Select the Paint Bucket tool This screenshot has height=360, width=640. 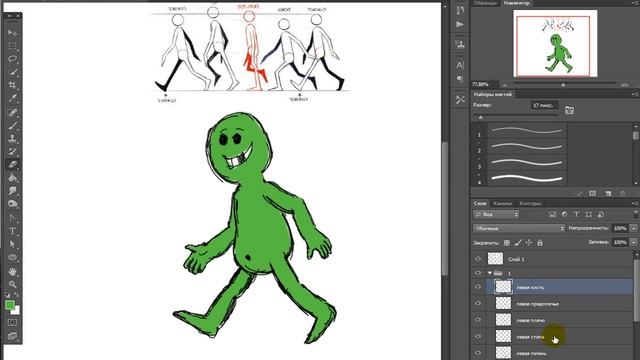point(12,178)
